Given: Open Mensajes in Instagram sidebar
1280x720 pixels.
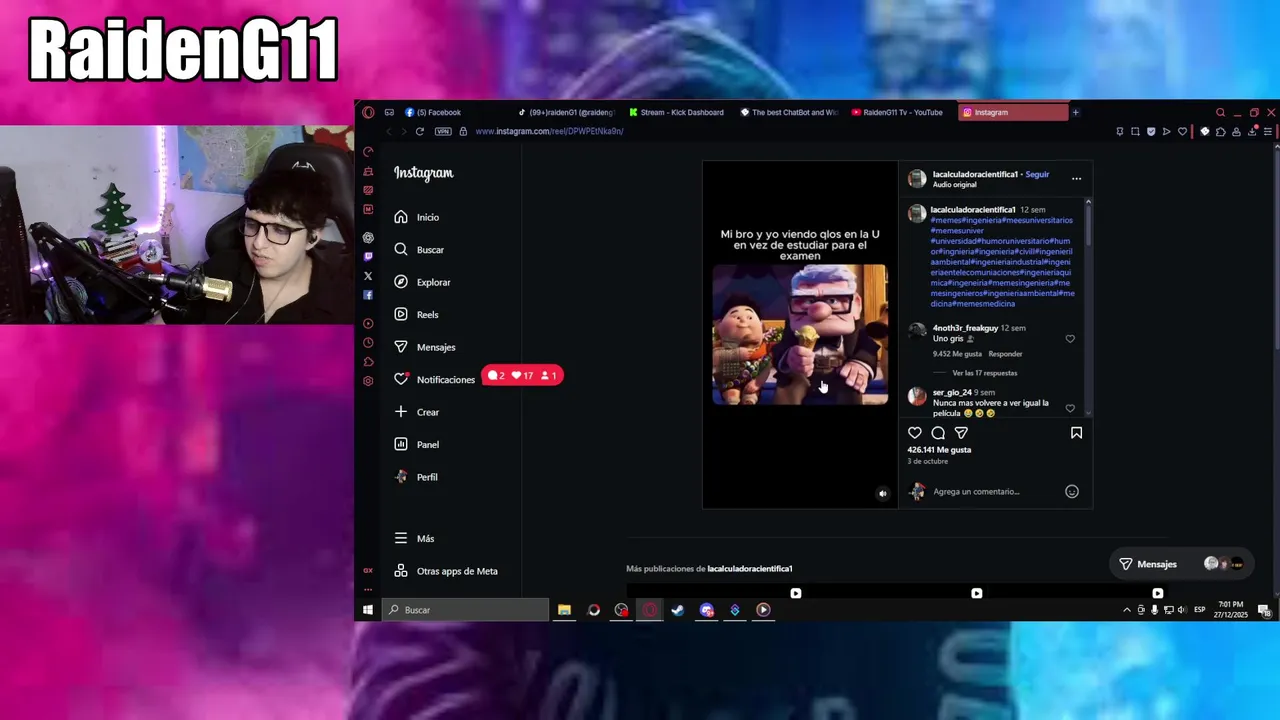Looking at the screenshot, I should point(425,347).
